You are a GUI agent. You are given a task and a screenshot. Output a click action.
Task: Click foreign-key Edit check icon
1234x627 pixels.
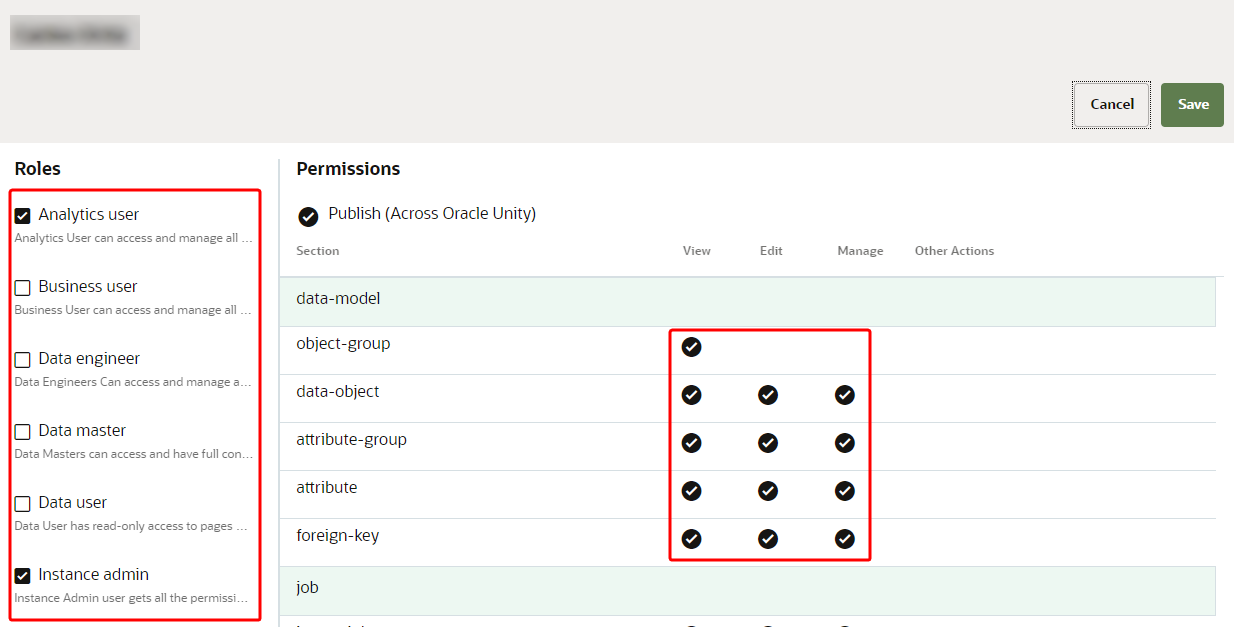768,539
